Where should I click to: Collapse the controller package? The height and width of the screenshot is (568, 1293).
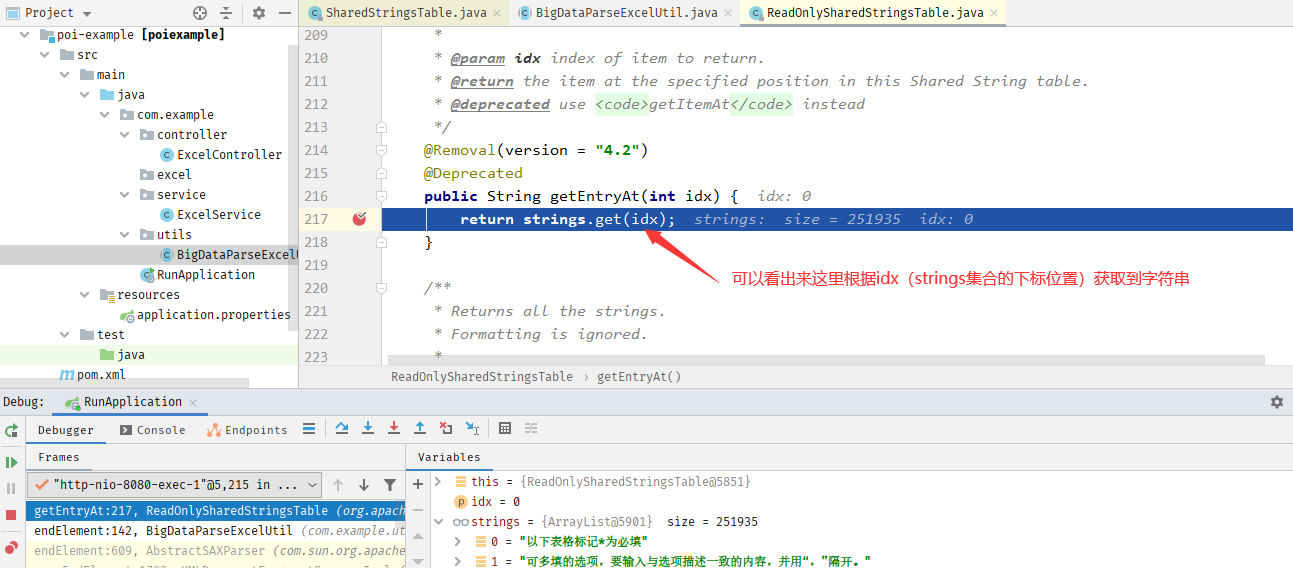pos(127,134)
